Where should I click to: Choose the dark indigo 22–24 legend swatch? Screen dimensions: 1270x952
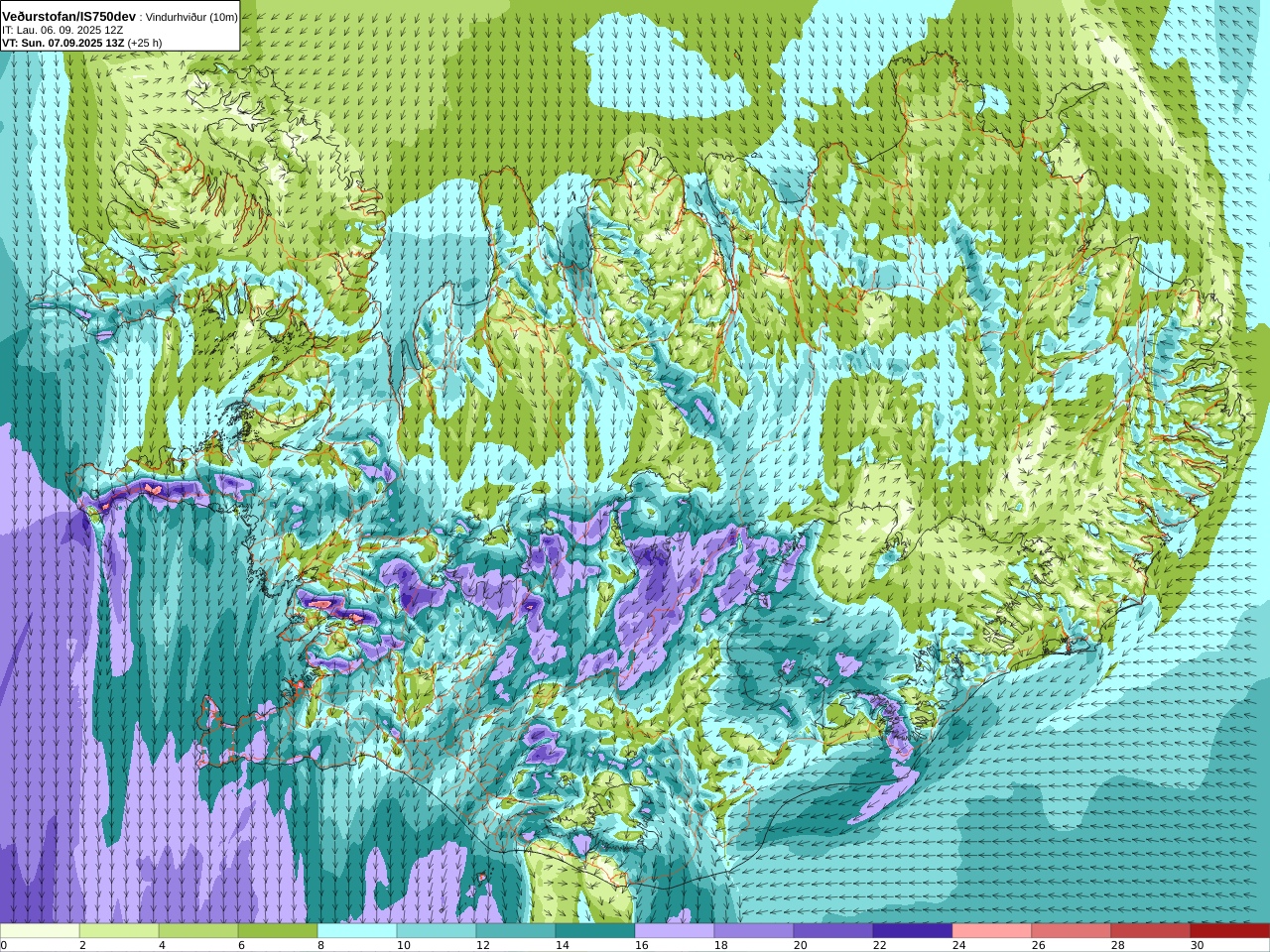coord(913,931)
